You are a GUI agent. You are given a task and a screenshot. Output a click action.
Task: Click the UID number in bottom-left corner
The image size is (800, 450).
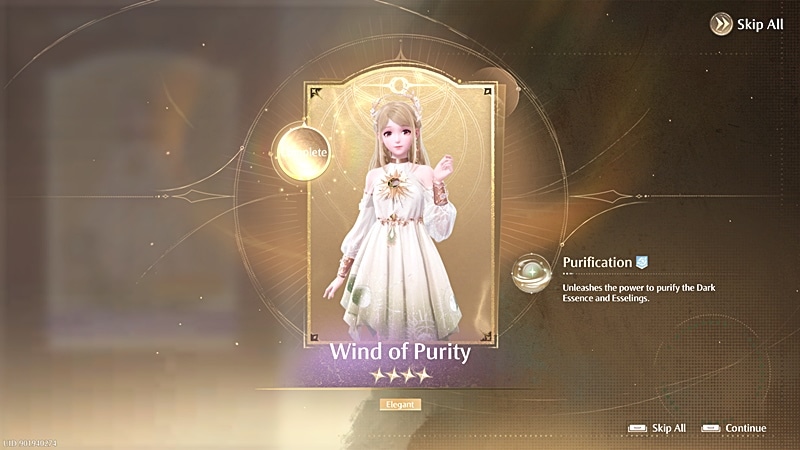29,444
